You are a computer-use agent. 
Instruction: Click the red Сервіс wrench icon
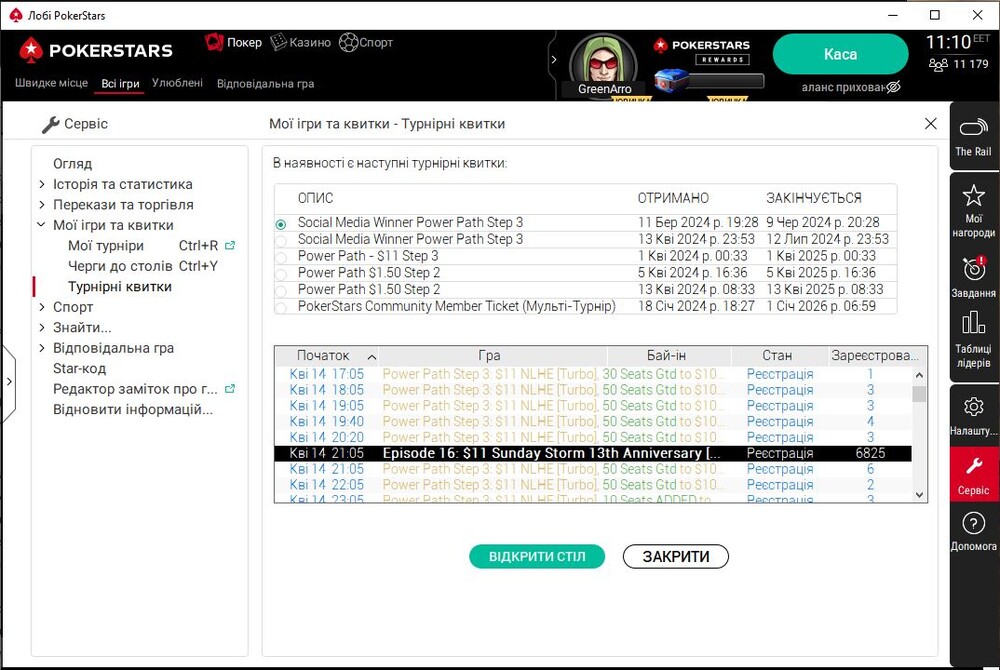pos(973,467)
